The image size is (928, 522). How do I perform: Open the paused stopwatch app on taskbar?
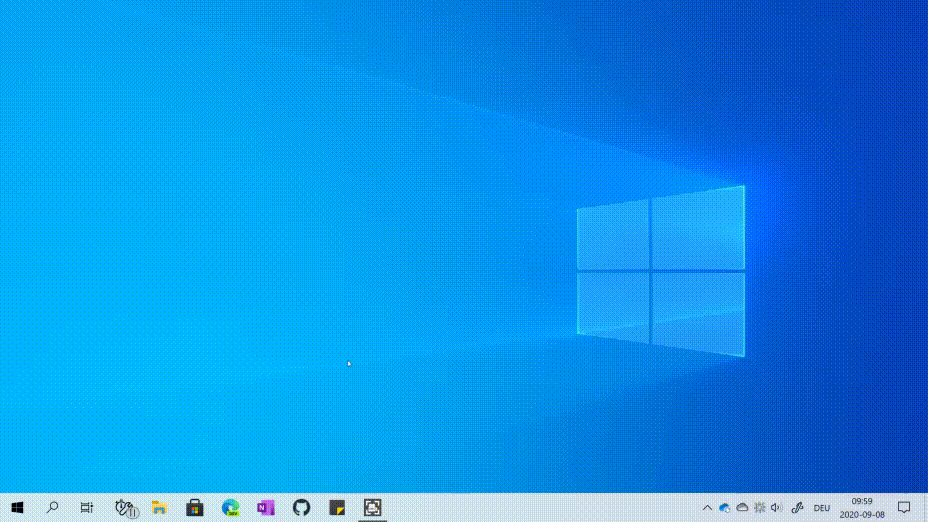click(x=126, y=508)
